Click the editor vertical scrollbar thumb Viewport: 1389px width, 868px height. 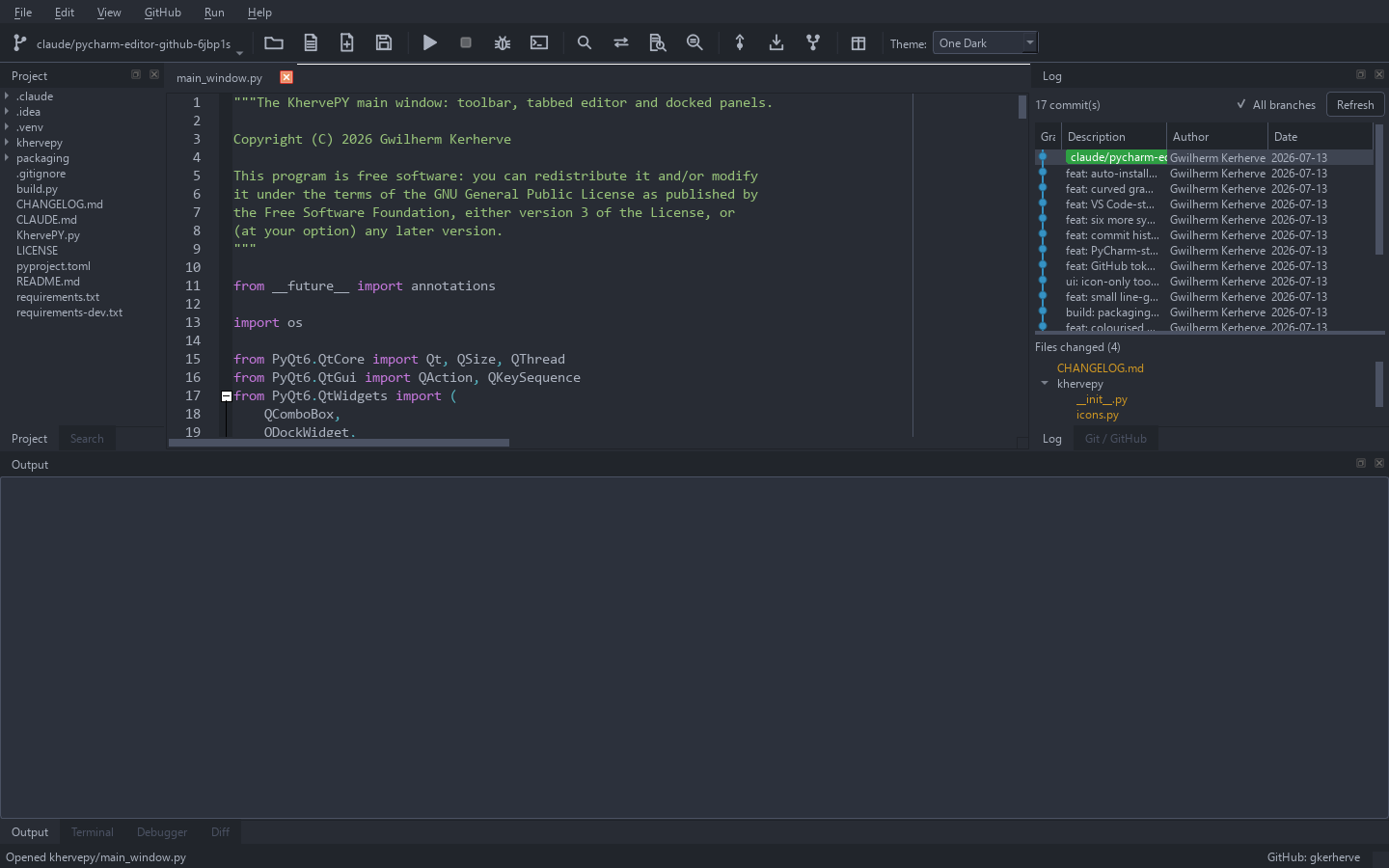pos(1022,106)
